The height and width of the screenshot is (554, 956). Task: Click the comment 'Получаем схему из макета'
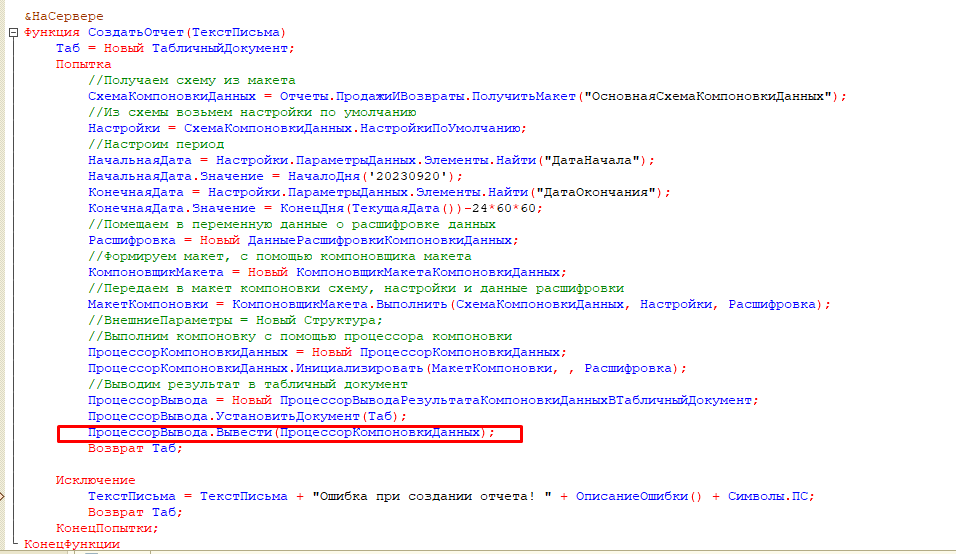click(x=192, y=80)
